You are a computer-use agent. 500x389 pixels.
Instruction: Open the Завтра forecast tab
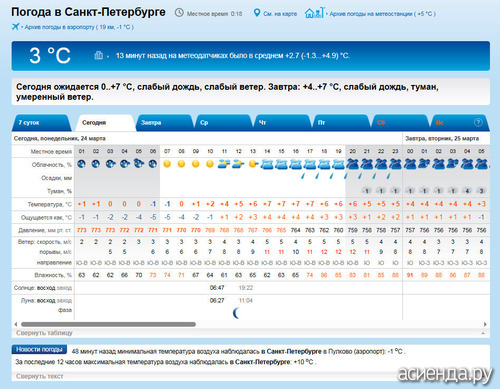tap(164, 123)
